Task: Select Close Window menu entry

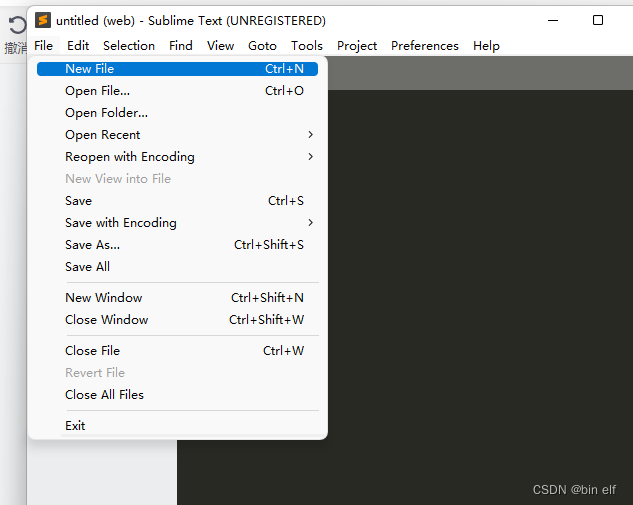Action: tap(177, 320)
